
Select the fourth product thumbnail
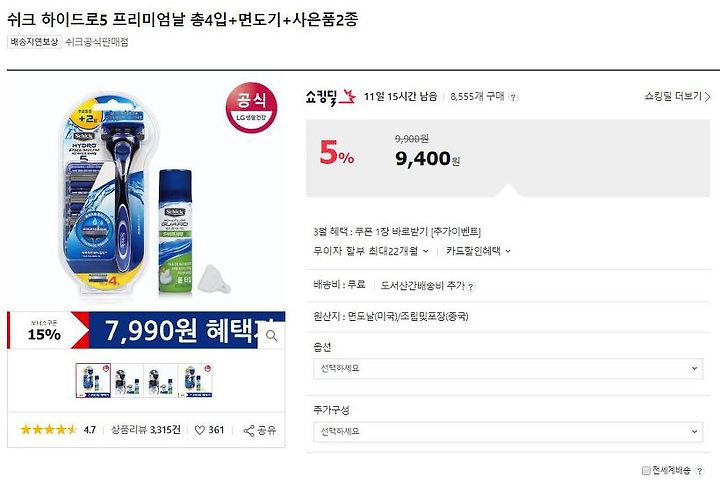click(195, 381)
